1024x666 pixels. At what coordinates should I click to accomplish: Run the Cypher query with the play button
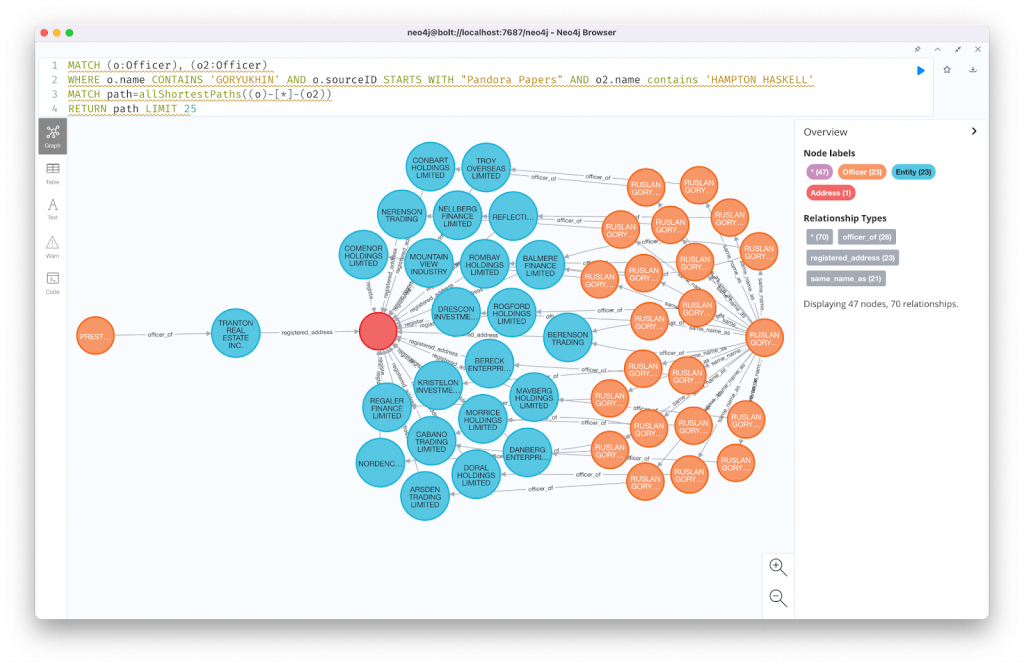point(921,70)
